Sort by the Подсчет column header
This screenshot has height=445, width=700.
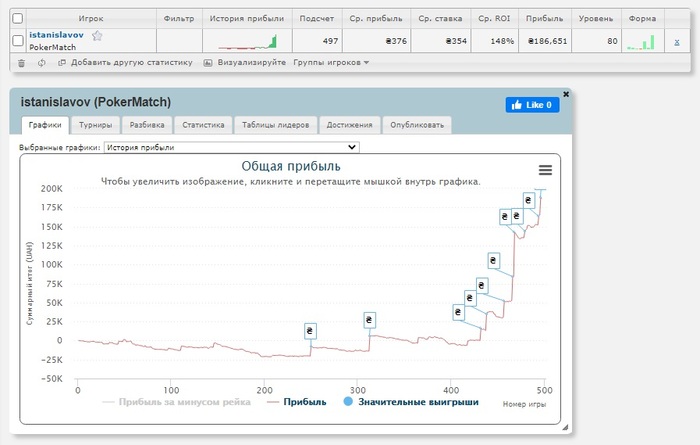pos(317,18)
